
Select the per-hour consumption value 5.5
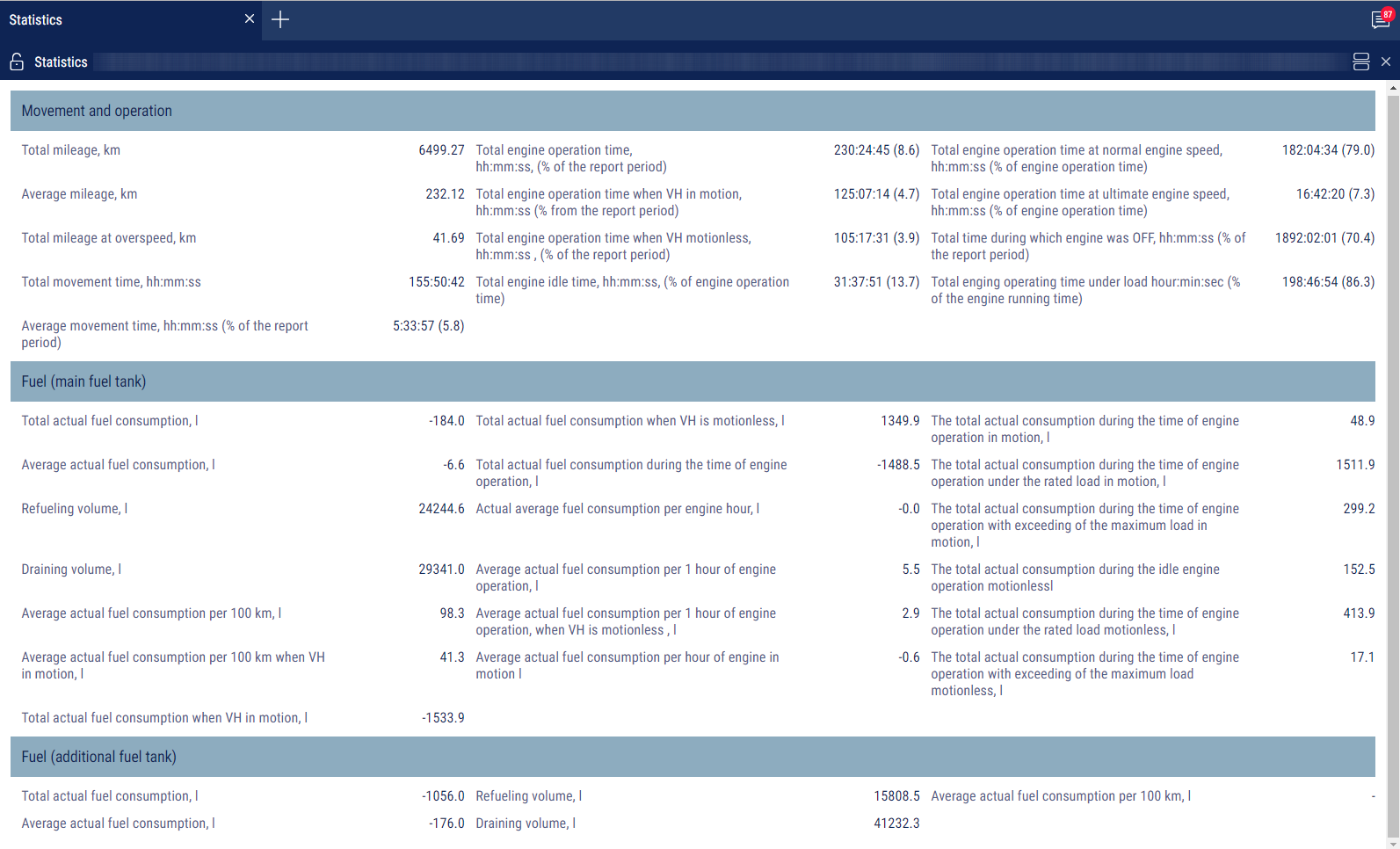click(910, 570)
